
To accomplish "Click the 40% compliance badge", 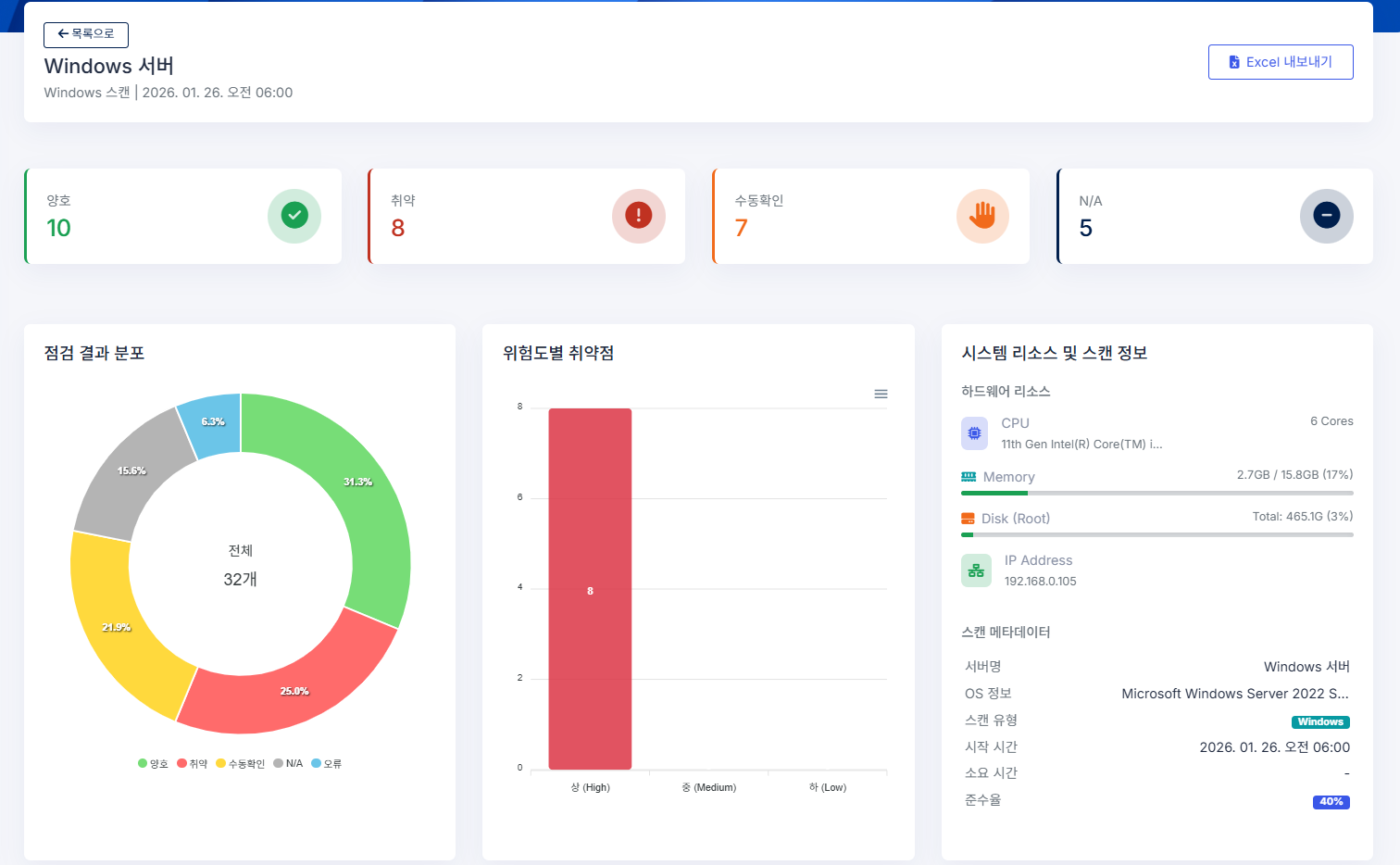I will coord(1331,801).
